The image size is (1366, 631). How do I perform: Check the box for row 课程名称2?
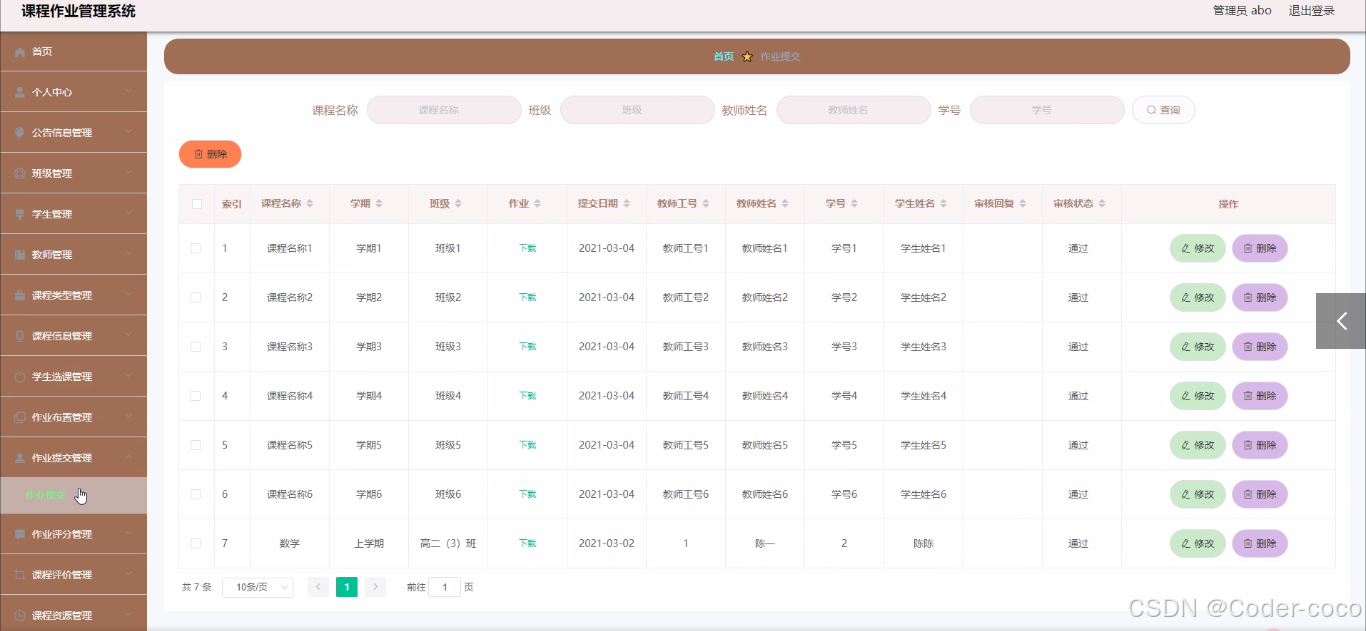(196, 297)
